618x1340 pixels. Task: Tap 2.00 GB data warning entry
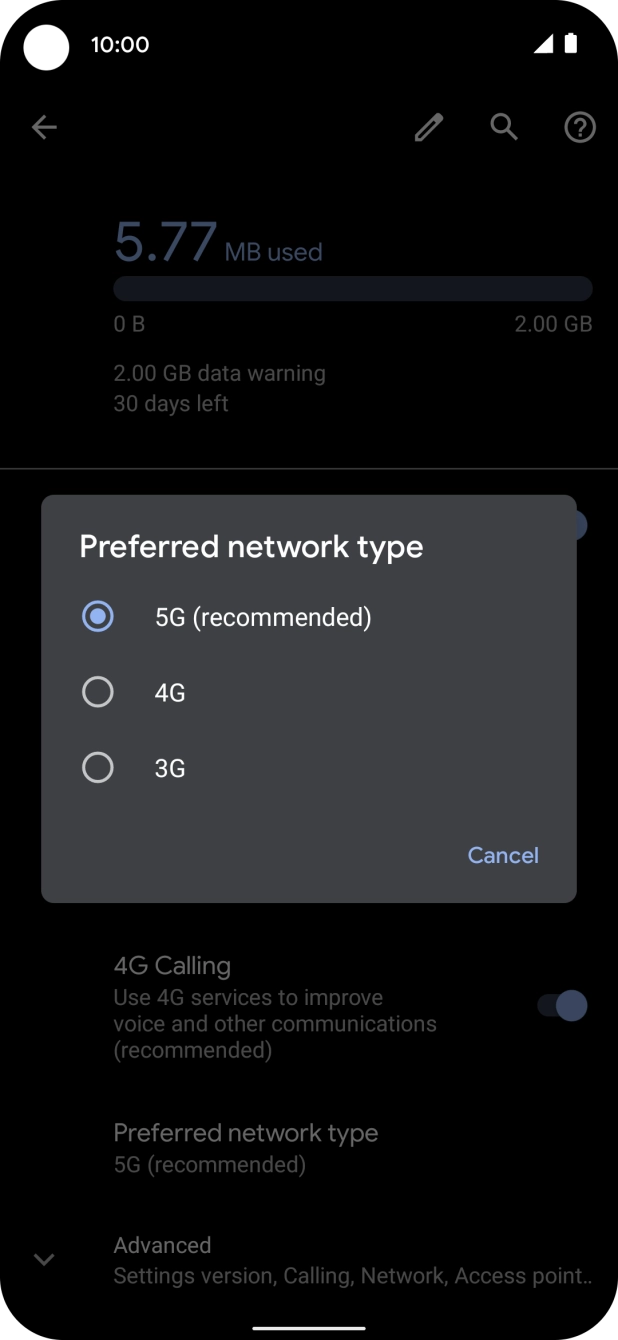(x=220, y=373)
